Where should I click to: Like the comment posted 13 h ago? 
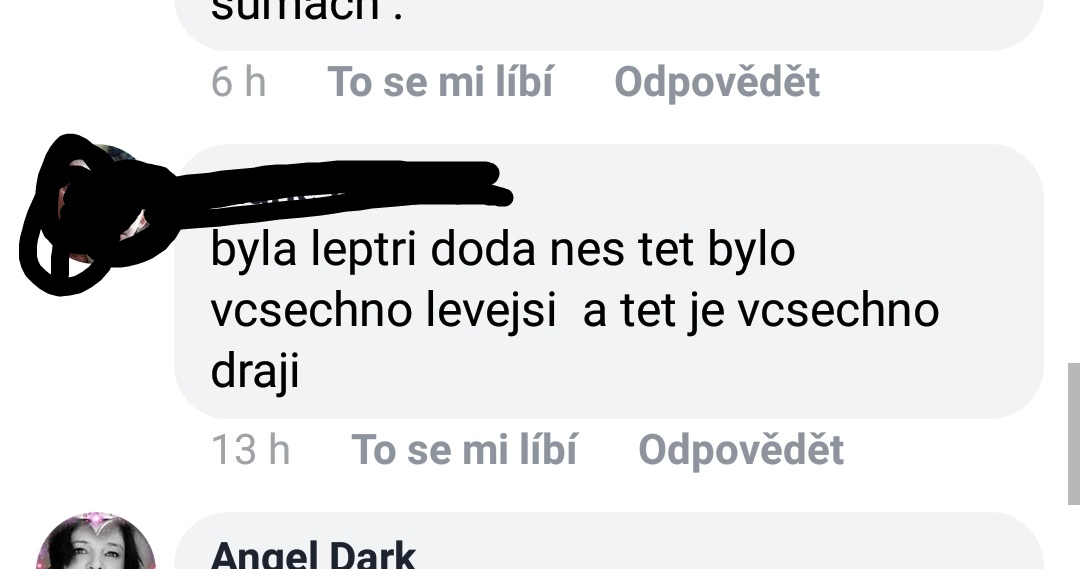[x=464, y=450]
